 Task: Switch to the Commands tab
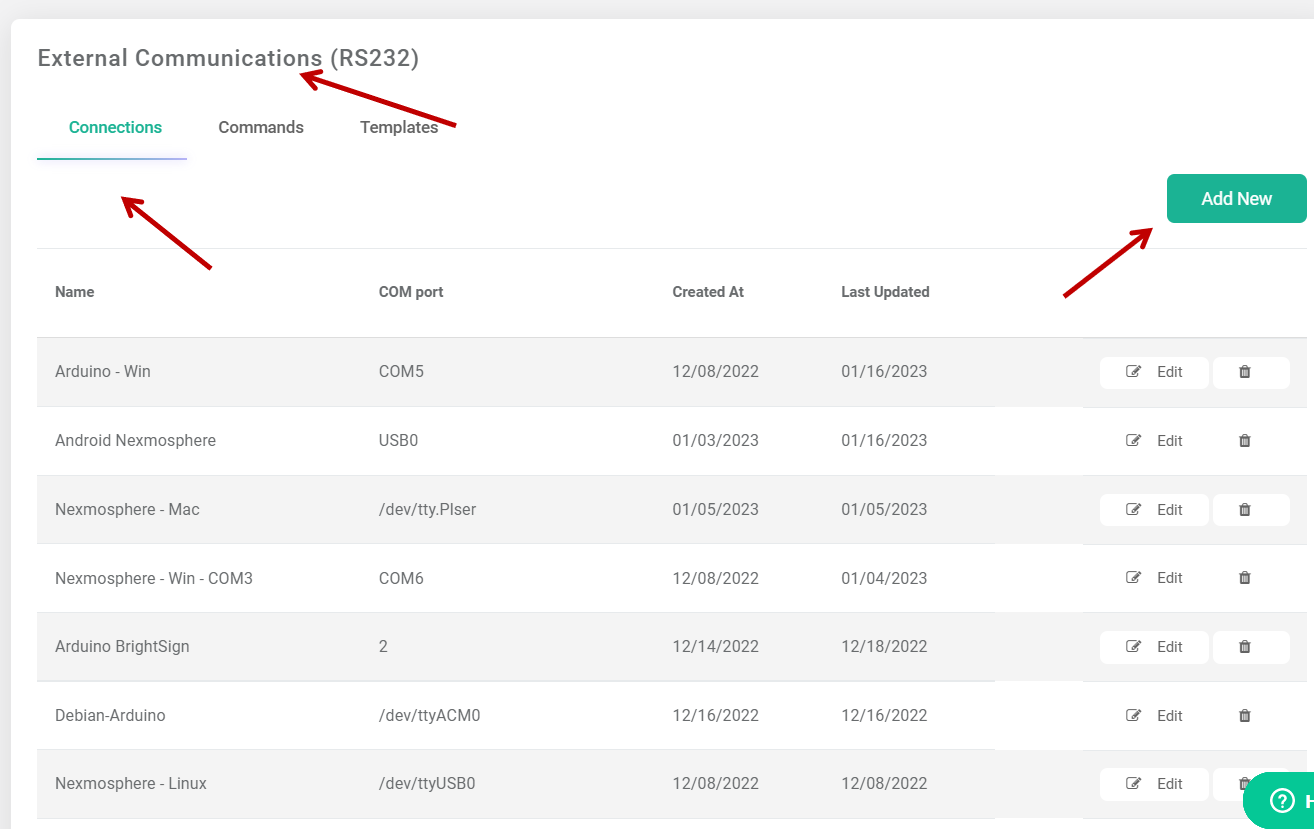pyautogui.click(x=261, y=128)
